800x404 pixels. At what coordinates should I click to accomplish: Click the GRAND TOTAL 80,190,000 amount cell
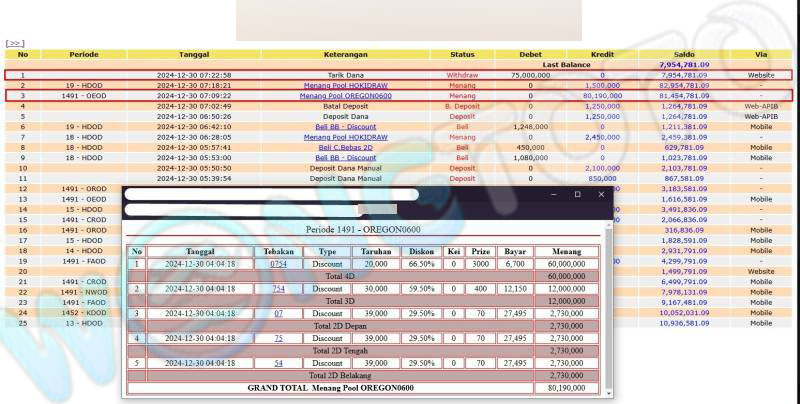566,387
